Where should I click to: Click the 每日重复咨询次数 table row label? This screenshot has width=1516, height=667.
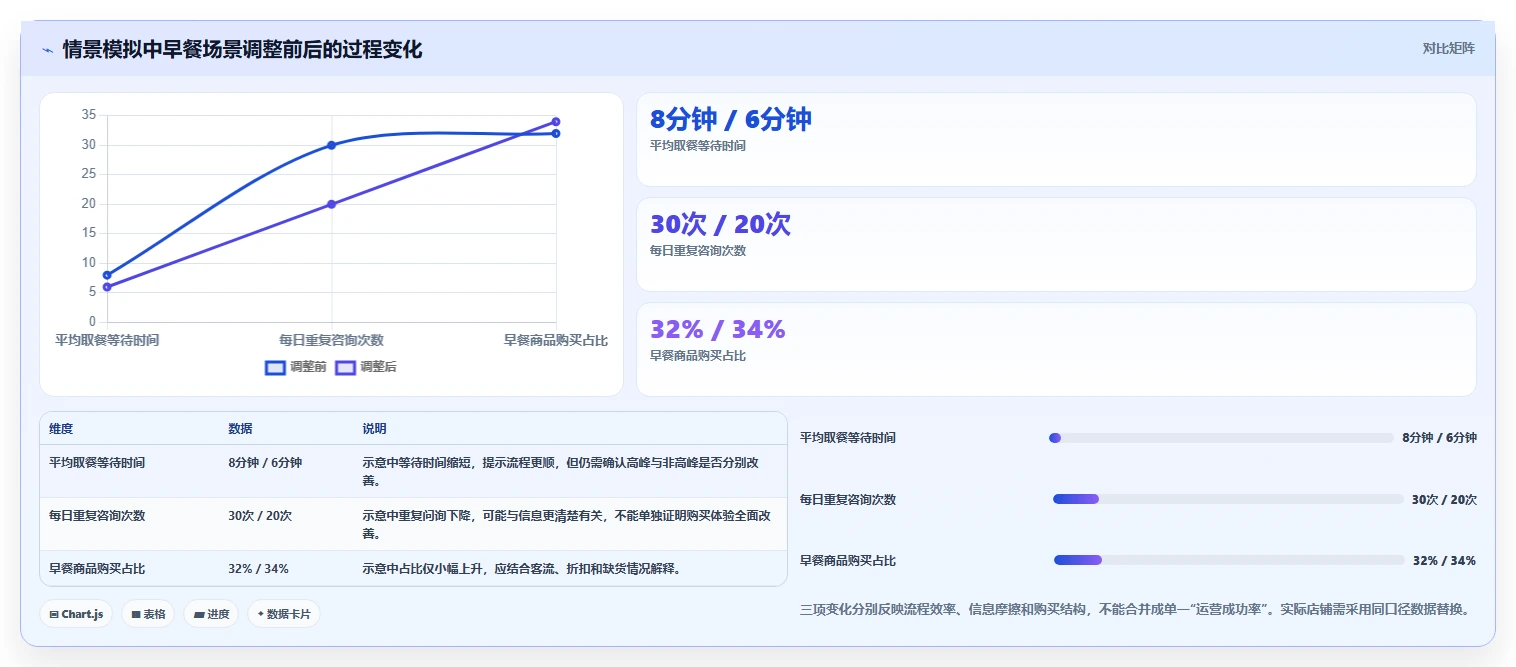click(x=97, y=516)
